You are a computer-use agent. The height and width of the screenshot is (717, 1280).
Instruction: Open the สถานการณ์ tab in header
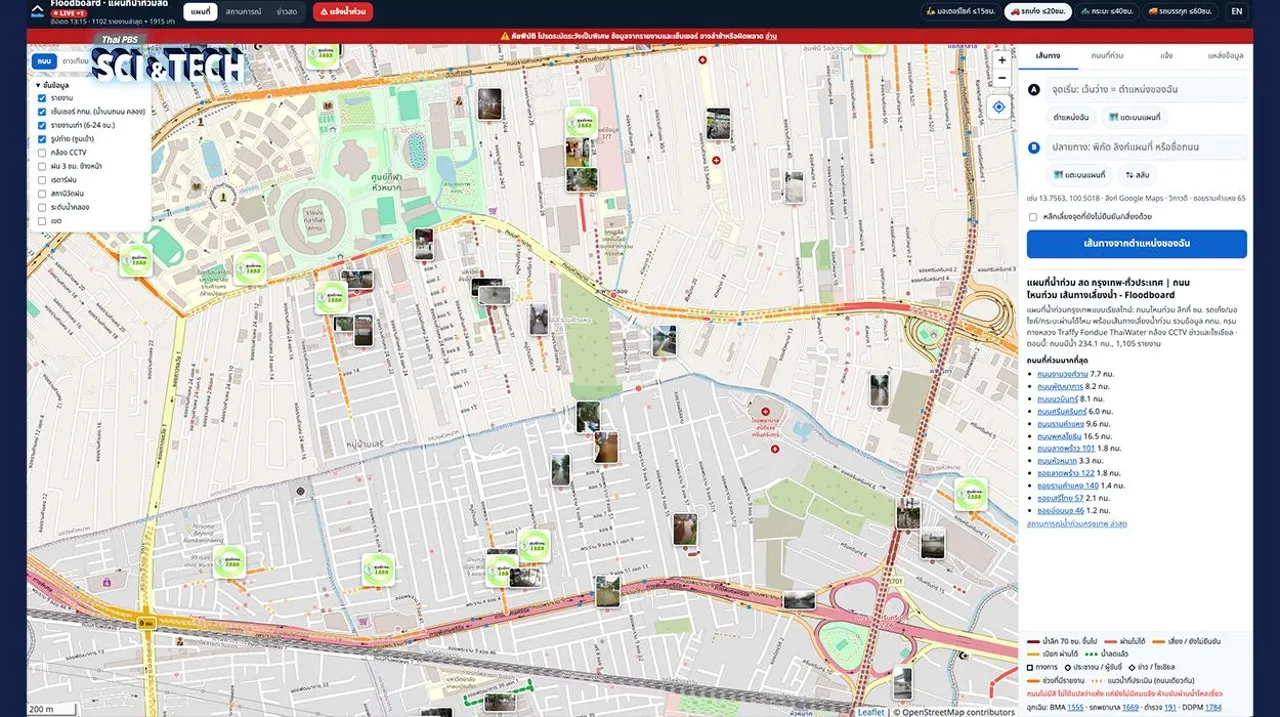pyautogui.click(x=244, y=11)
